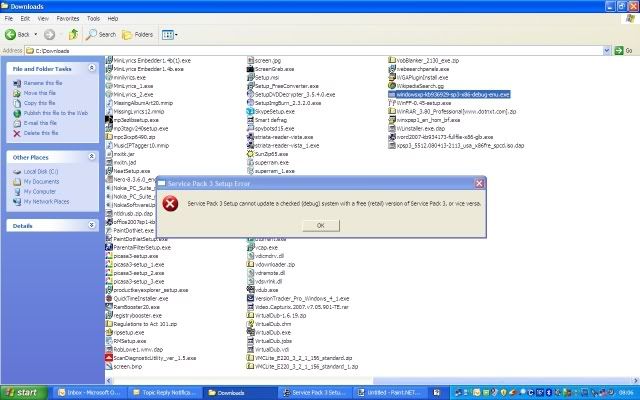Select the vdub.exe file icon
This screenshot has width=640, height=400.
click(x=251, y=290)
